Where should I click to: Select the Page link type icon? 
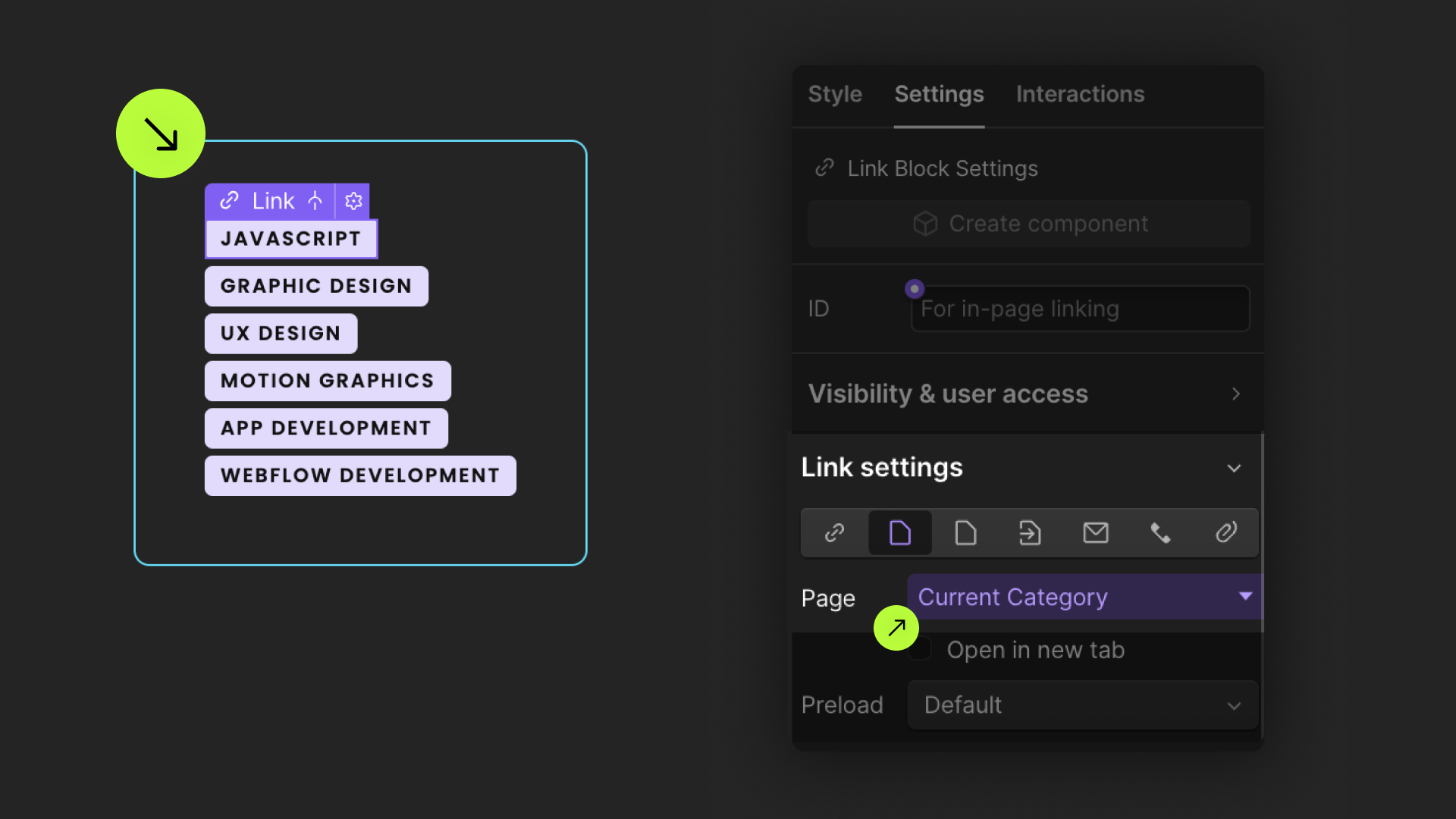point(900,533)
